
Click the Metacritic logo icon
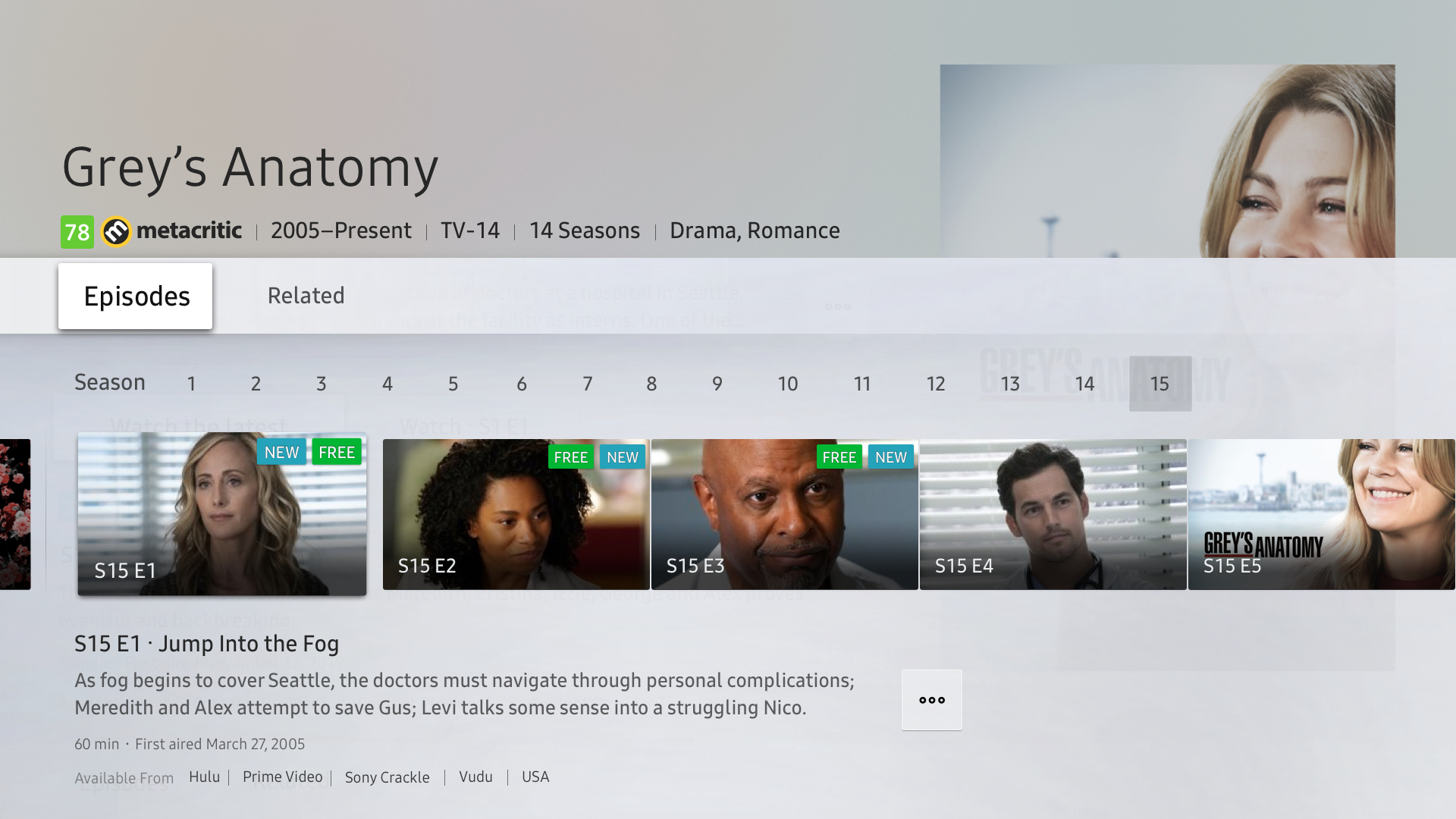117,231
